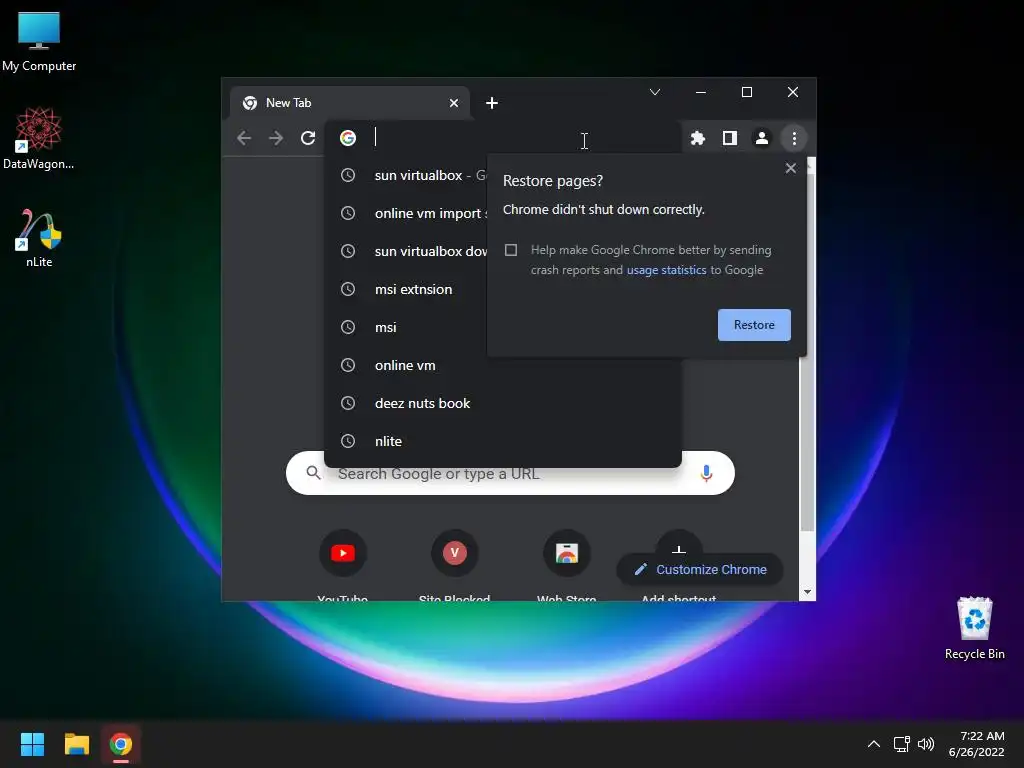The height and width of the screenshot is (768, 1024).
Task: Choose the suggestion 'nlite'
Action: coord(503,441)
